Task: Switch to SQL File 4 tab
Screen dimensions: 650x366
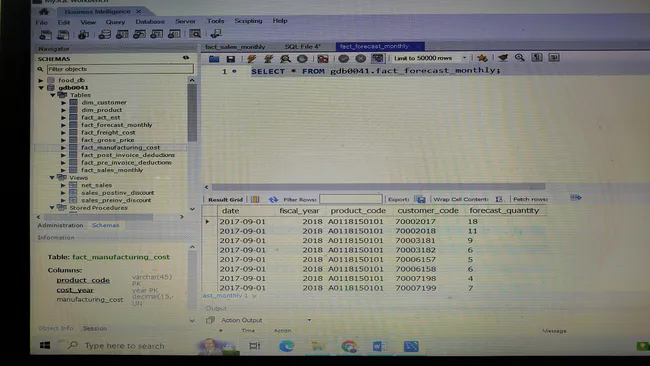Action: (303, 46)
